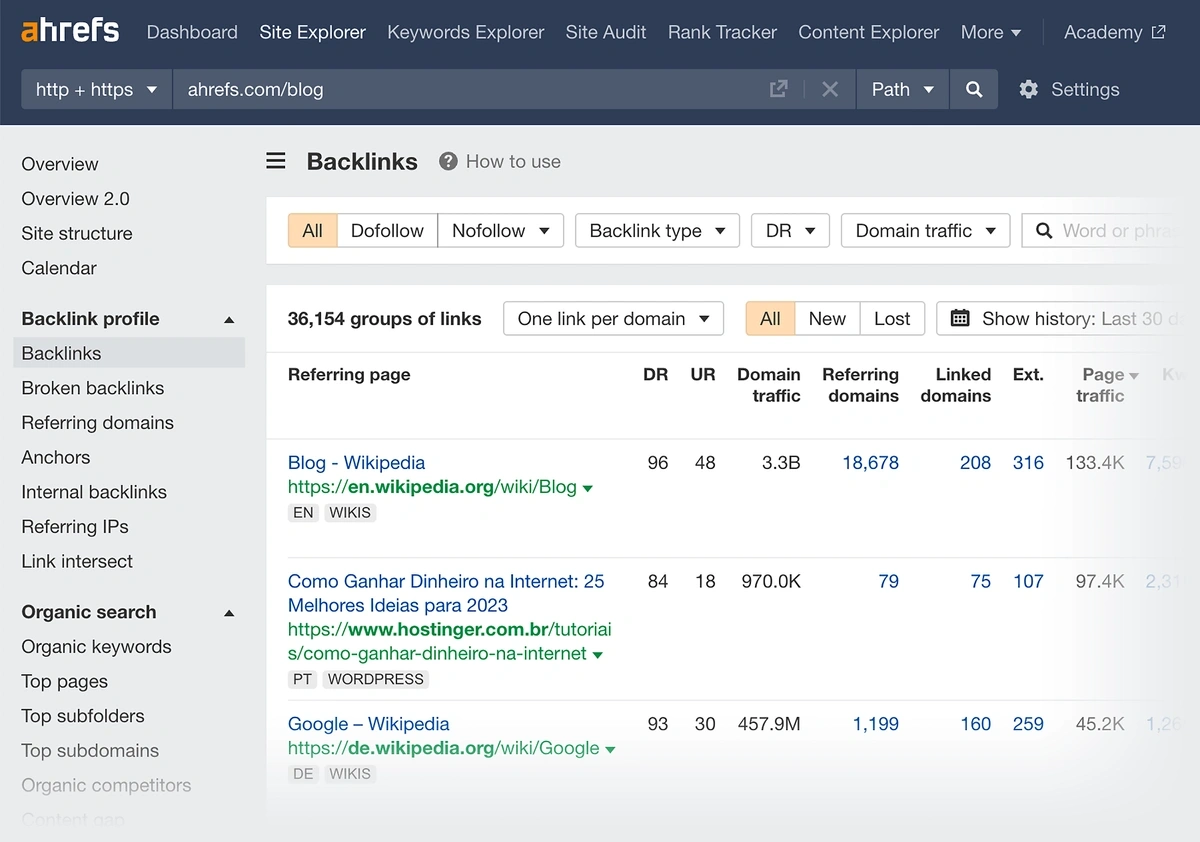Click linked domains value 208
This screenshot has width=1200, height=842.
[975, 463]
